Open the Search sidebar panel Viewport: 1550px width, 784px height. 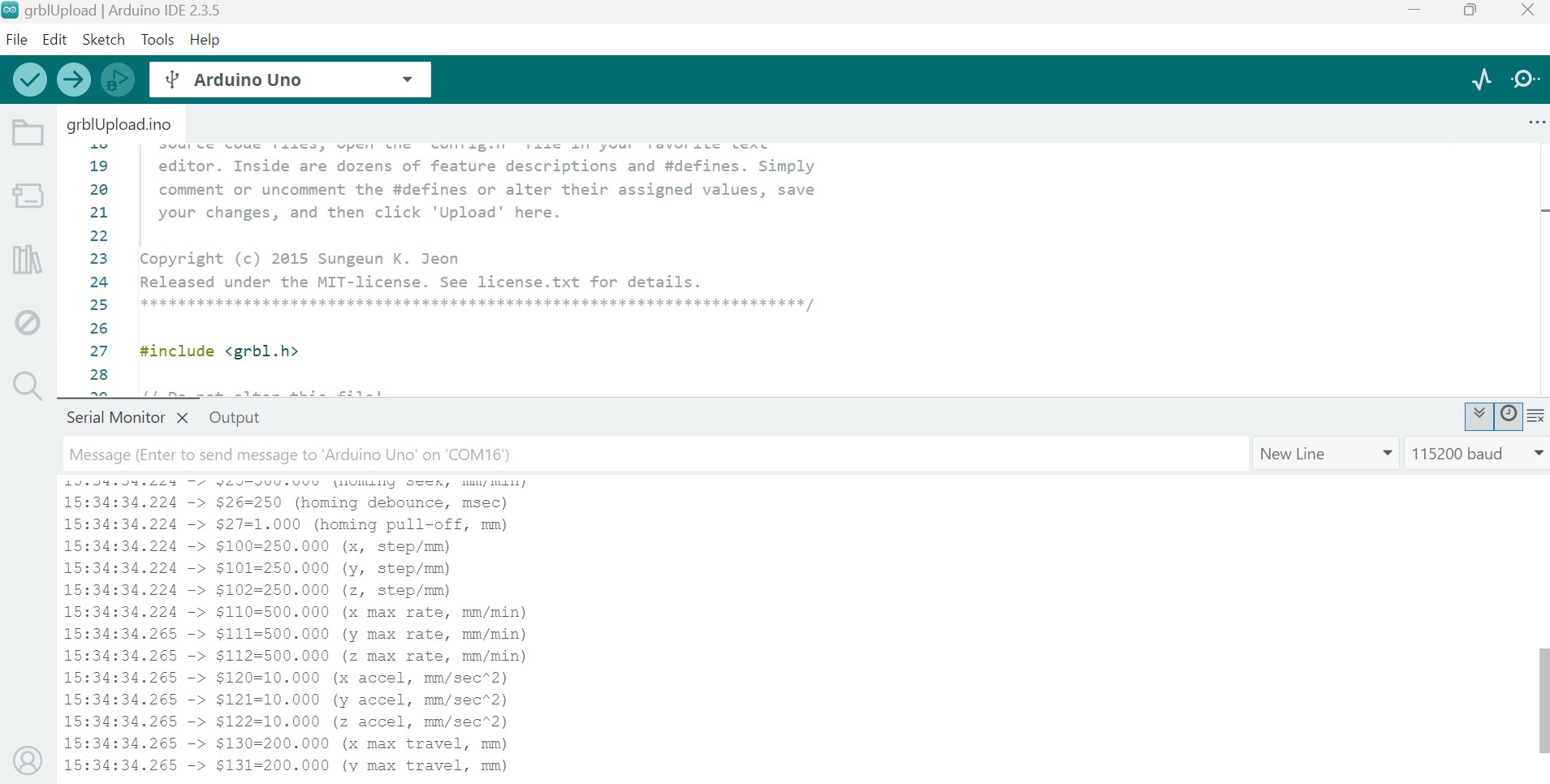pos(28,386)
